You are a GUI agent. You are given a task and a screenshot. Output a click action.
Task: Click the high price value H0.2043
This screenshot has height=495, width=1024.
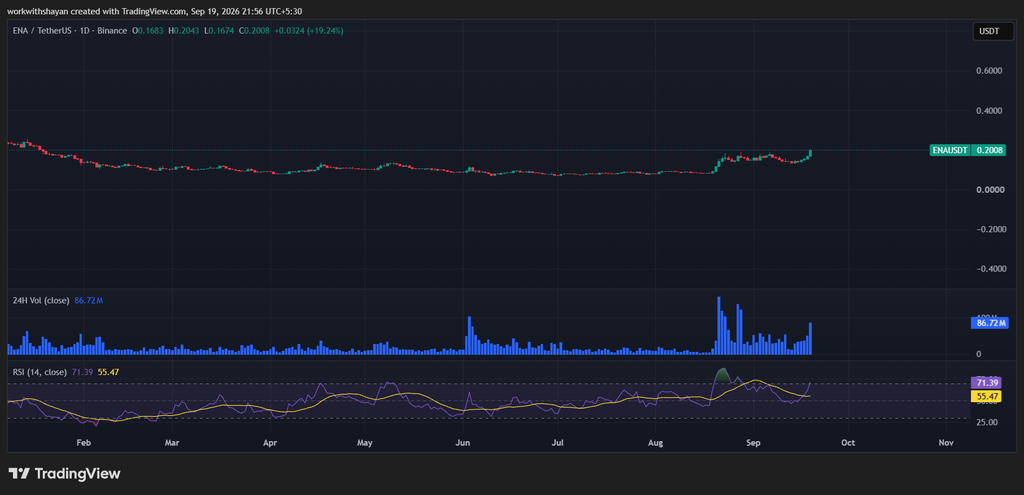[x=185, y=31]
